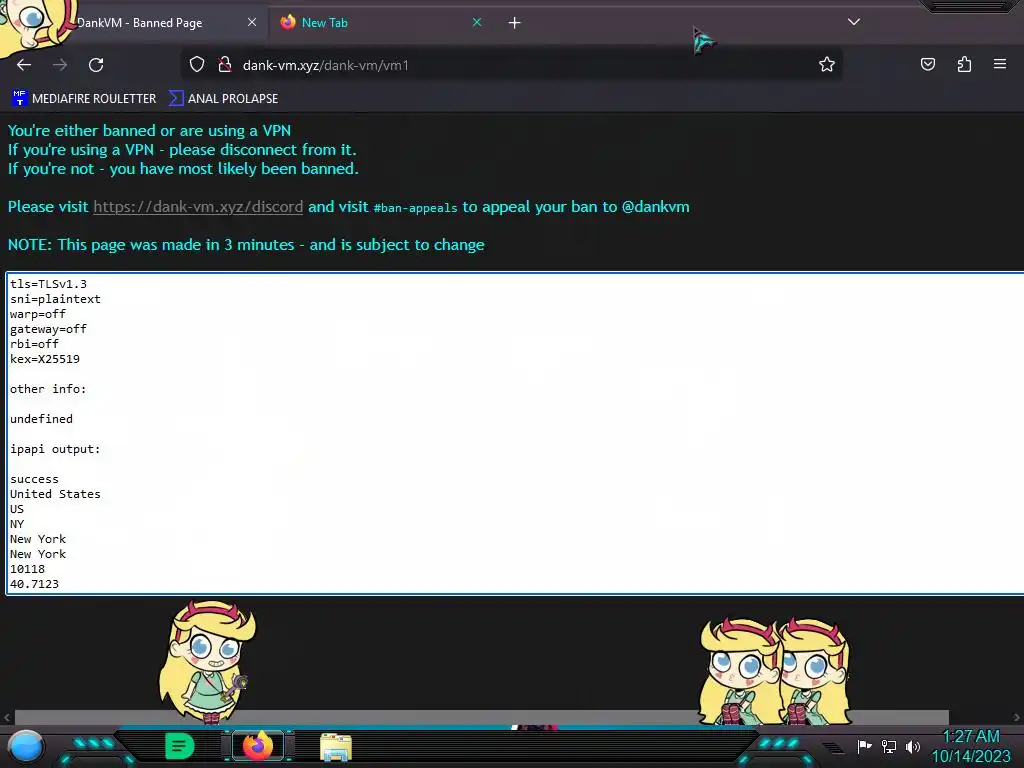Show site security lock information
The height and width of the screenshot is (768, 1024).
click(225, 65)
